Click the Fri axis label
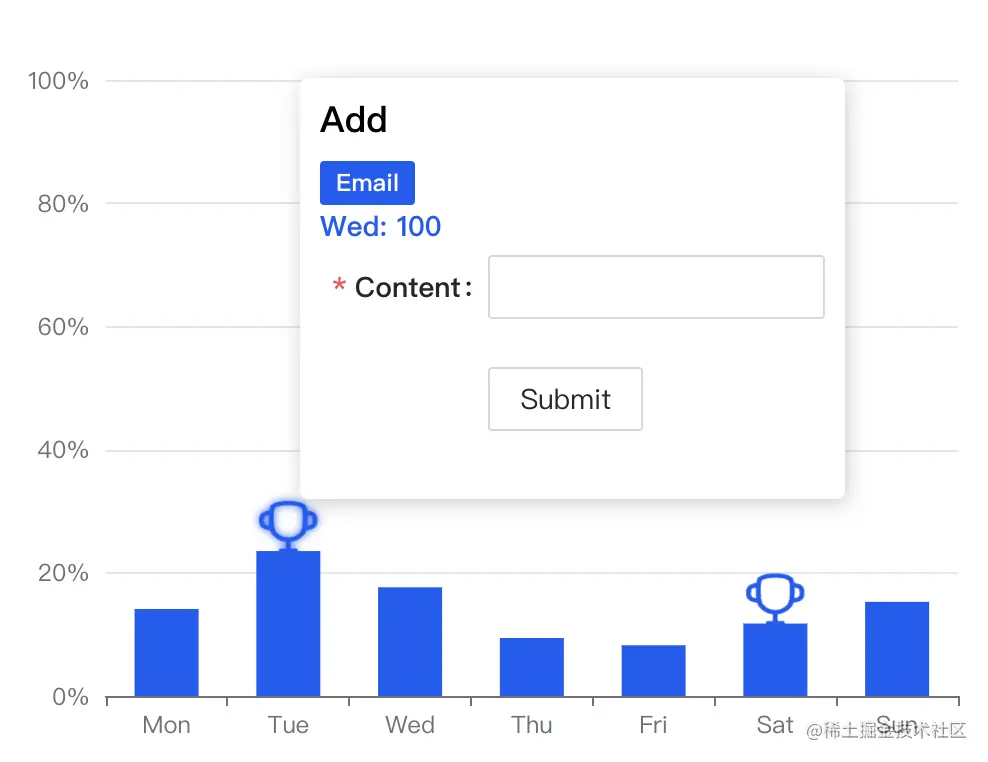 pyautogui.click(x=653, y=725)
